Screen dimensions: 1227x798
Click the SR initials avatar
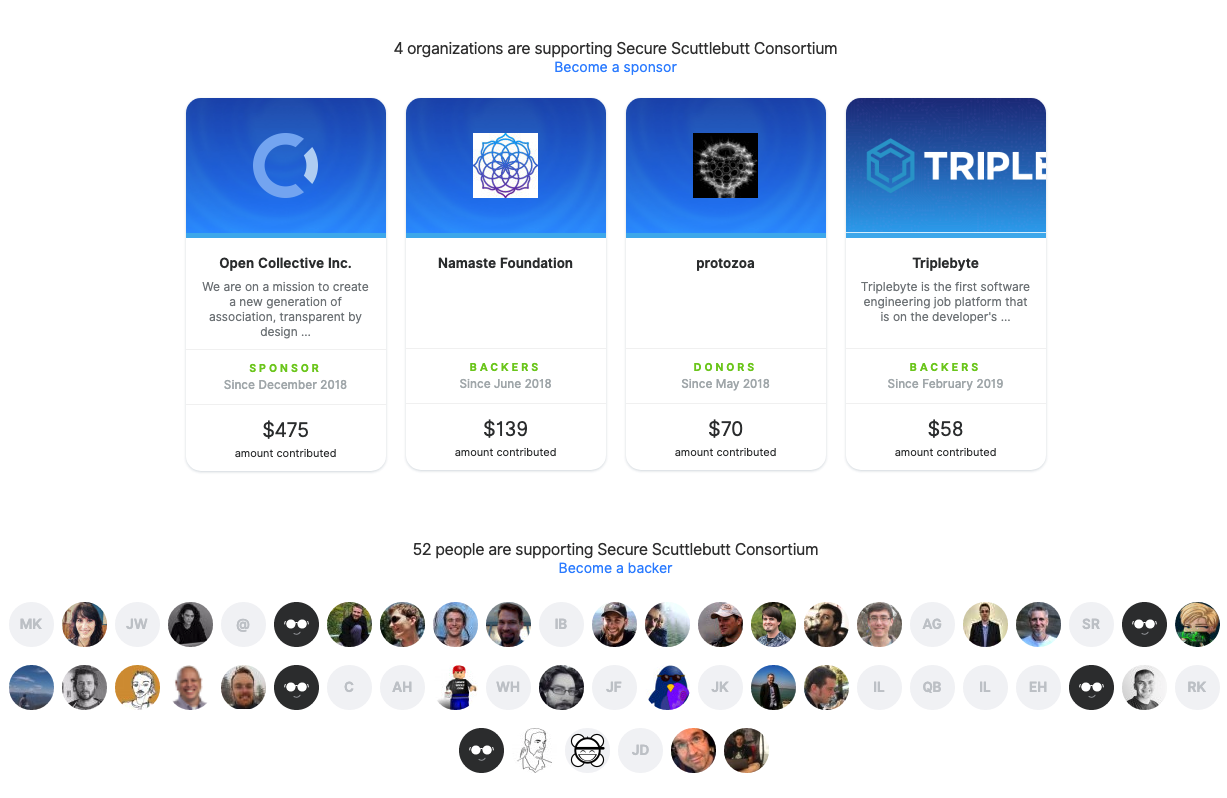(1091, 624)
